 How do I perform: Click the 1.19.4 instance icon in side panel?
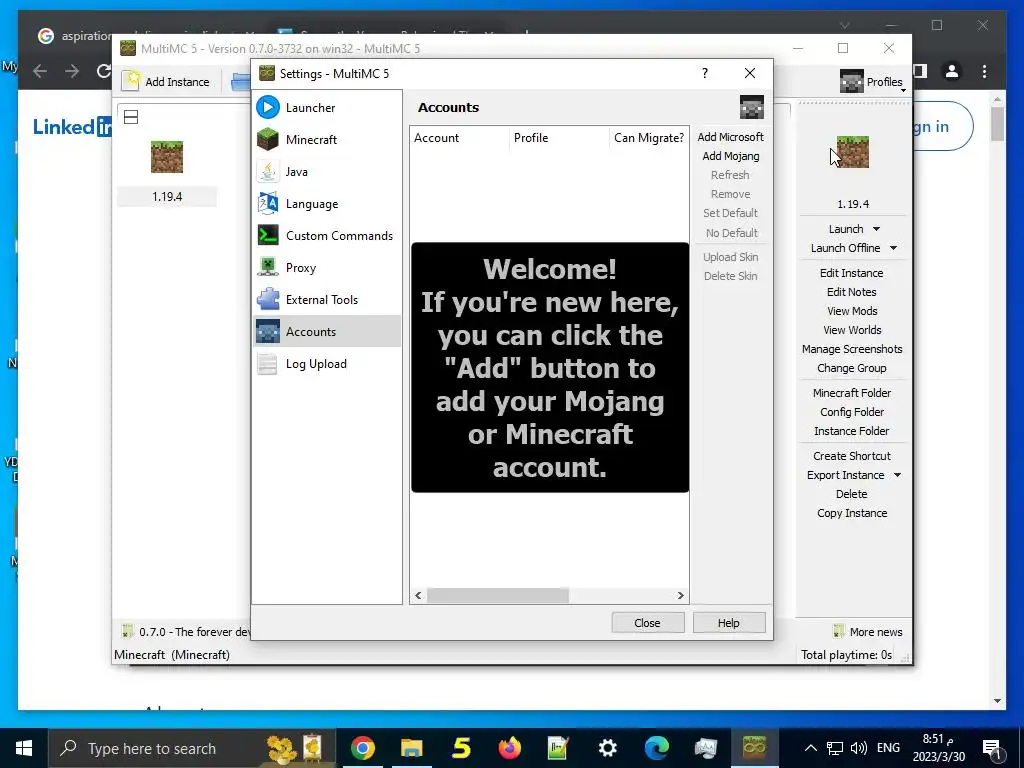click(853, 152)
